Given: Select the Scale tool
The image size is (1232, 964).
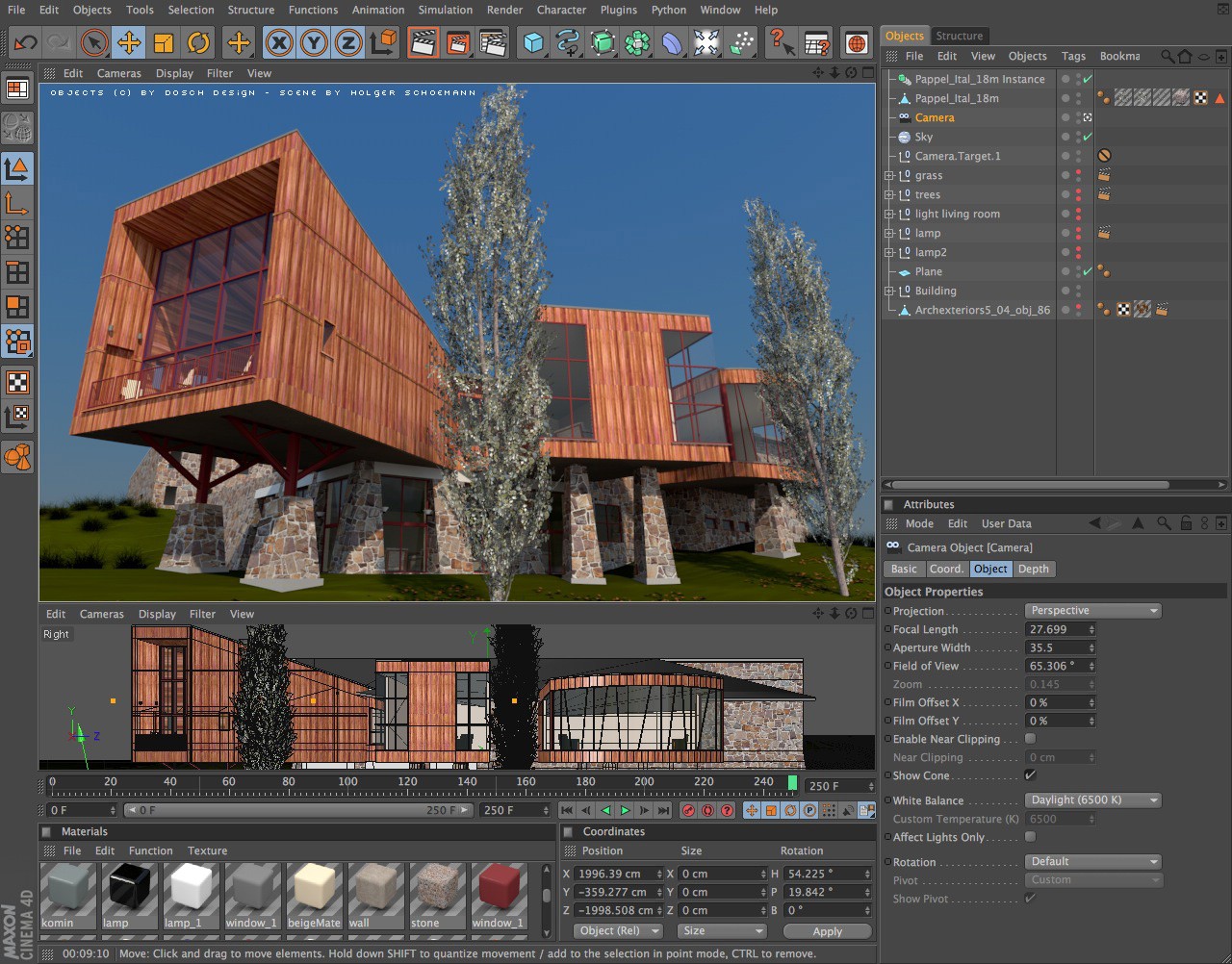Looking at the screenshot, I should tap(164, 42).
